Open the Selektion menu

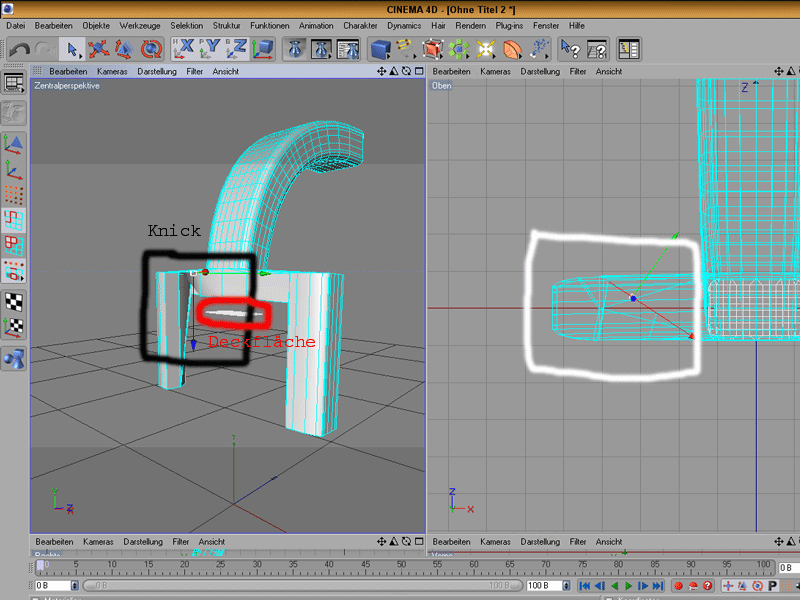tap(187, 25)
